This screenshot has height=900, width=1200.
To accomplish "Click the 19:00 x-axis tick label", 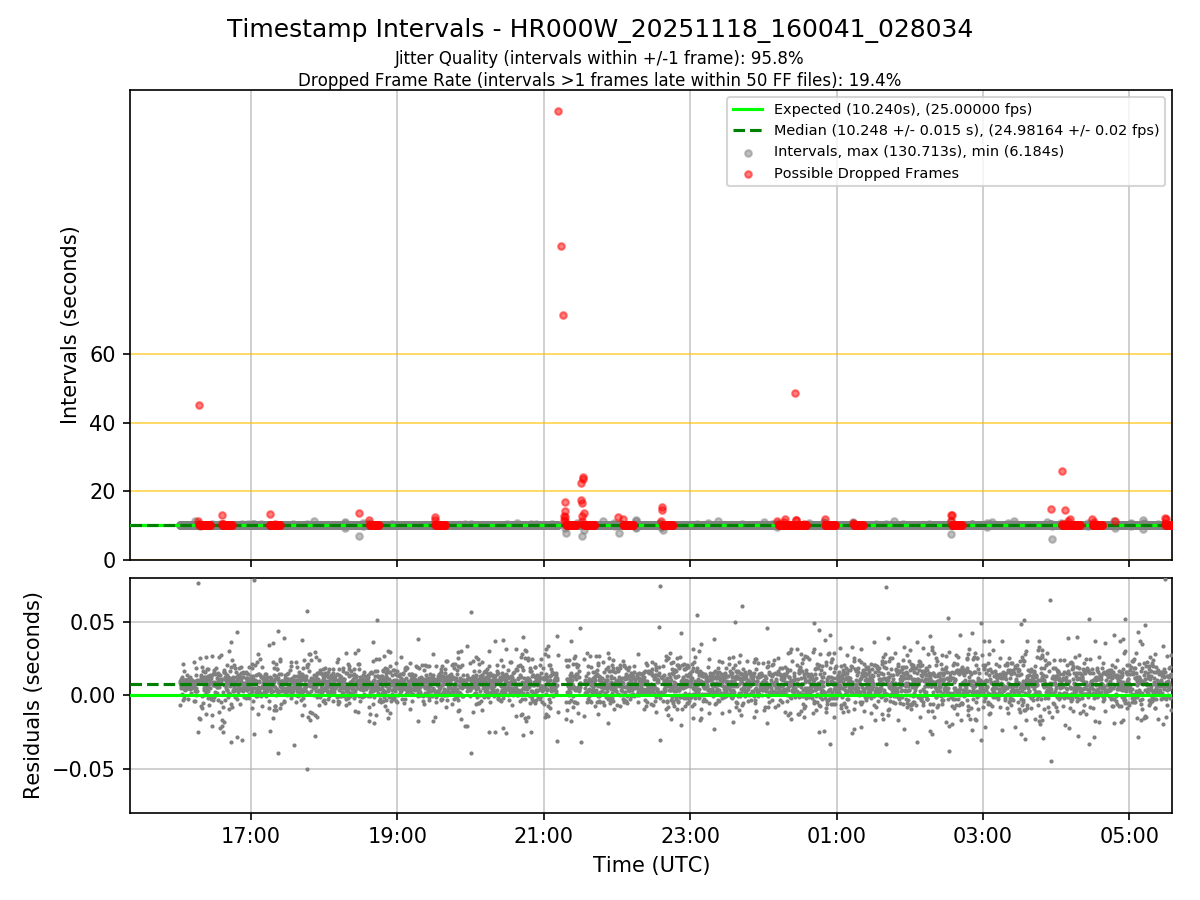I will 397,834.
